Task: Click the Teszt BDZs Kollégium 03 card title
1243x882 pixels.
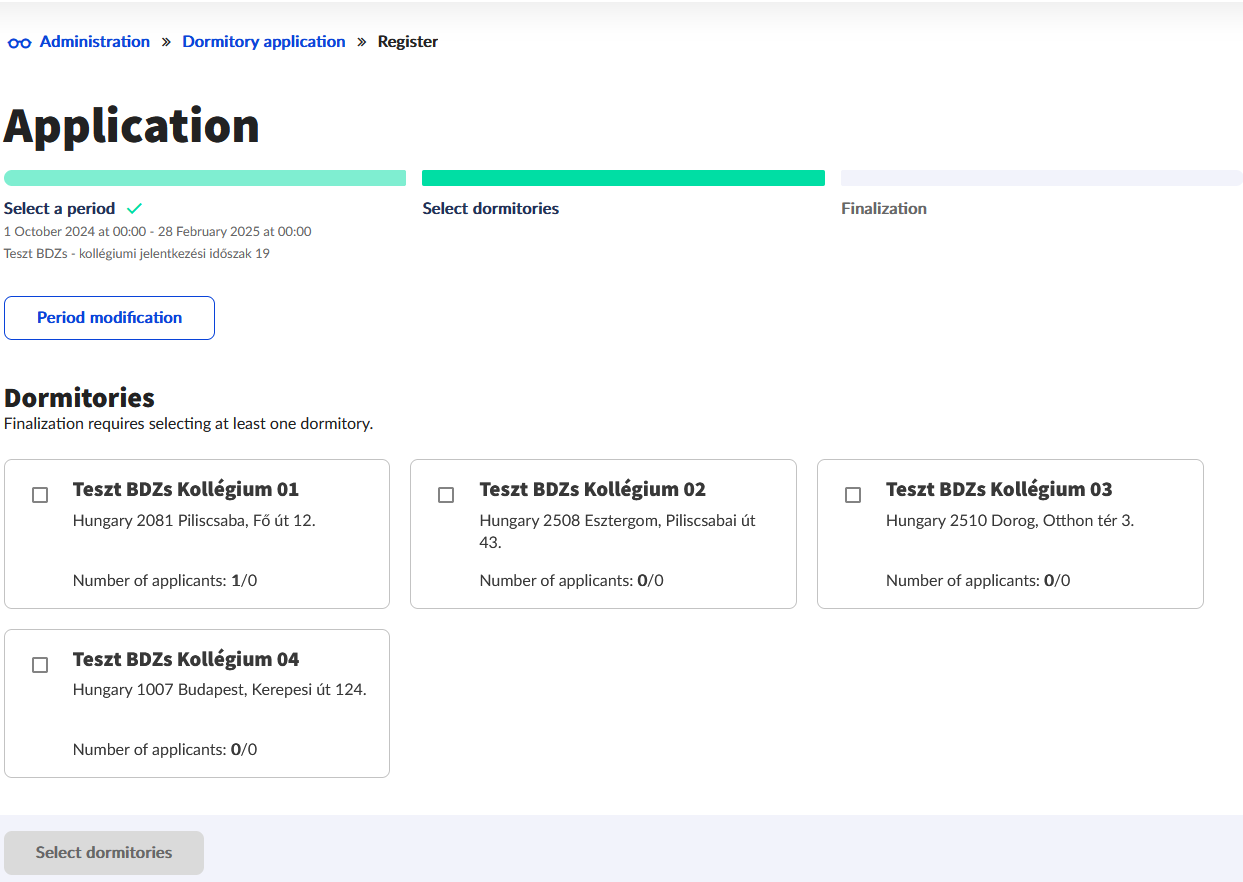Action: coord(998,489)
